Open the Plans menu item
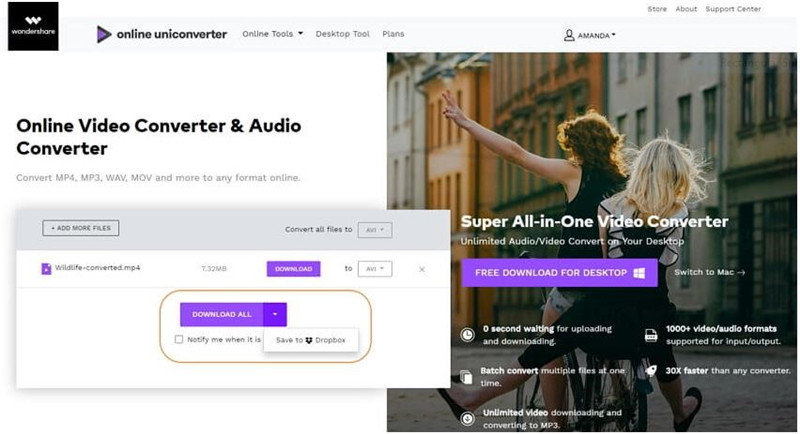This screenshot has height=434, width=800. tap(393, 34)
